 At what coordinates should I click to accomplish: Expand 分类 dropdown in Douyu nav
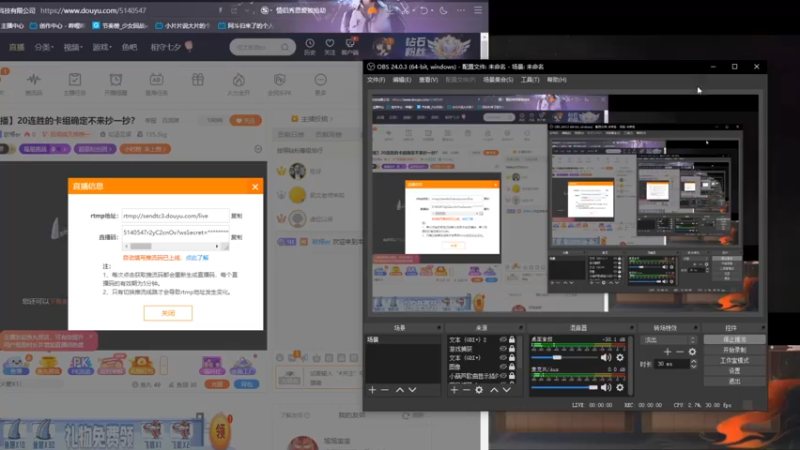click(44, 47)
